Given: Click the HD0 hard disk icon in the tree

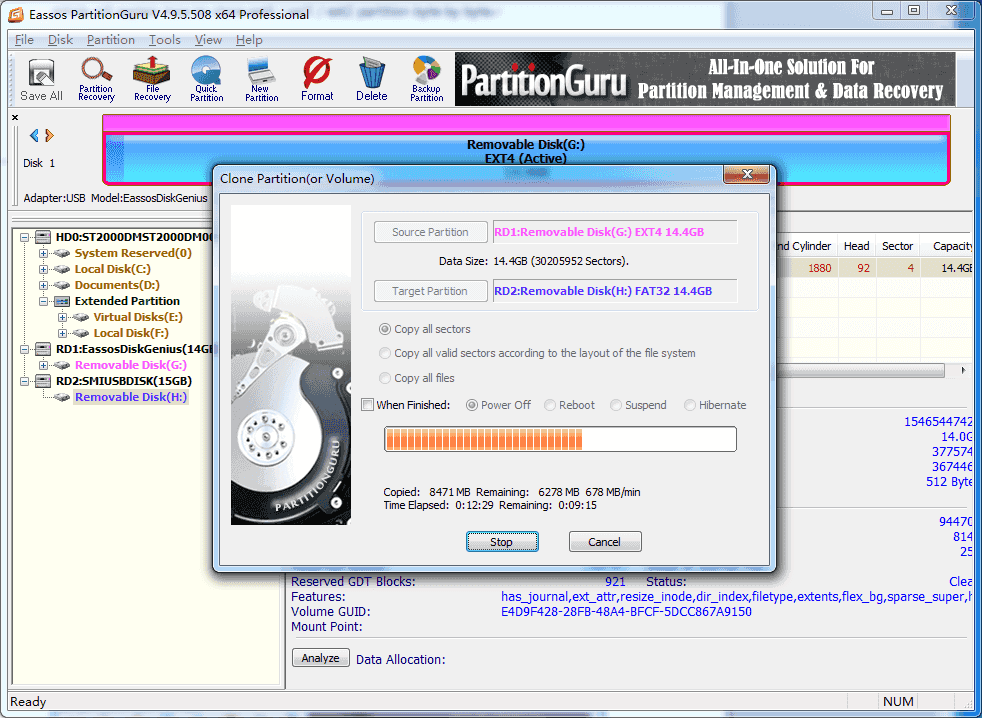Looking at the screenshot, I should click(43, 237).
